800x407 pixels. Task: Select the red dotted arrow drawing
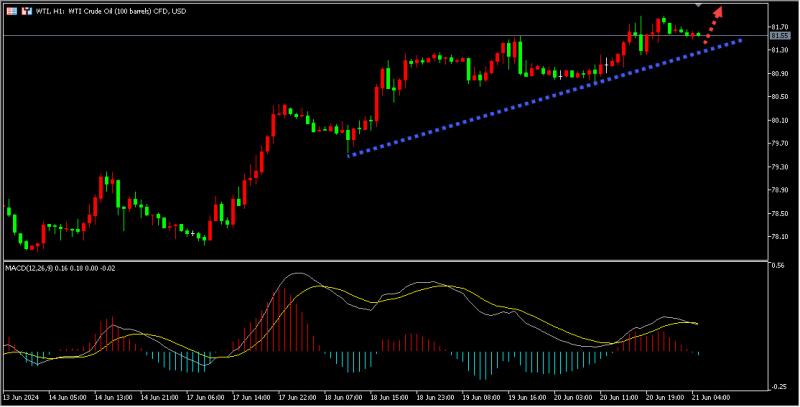[x=713, y=24]
